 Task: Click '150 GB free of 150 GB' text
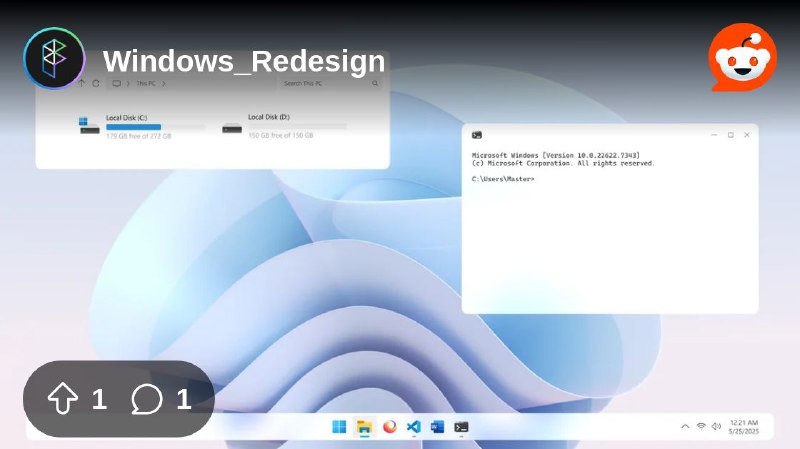[x=281, y=135]
